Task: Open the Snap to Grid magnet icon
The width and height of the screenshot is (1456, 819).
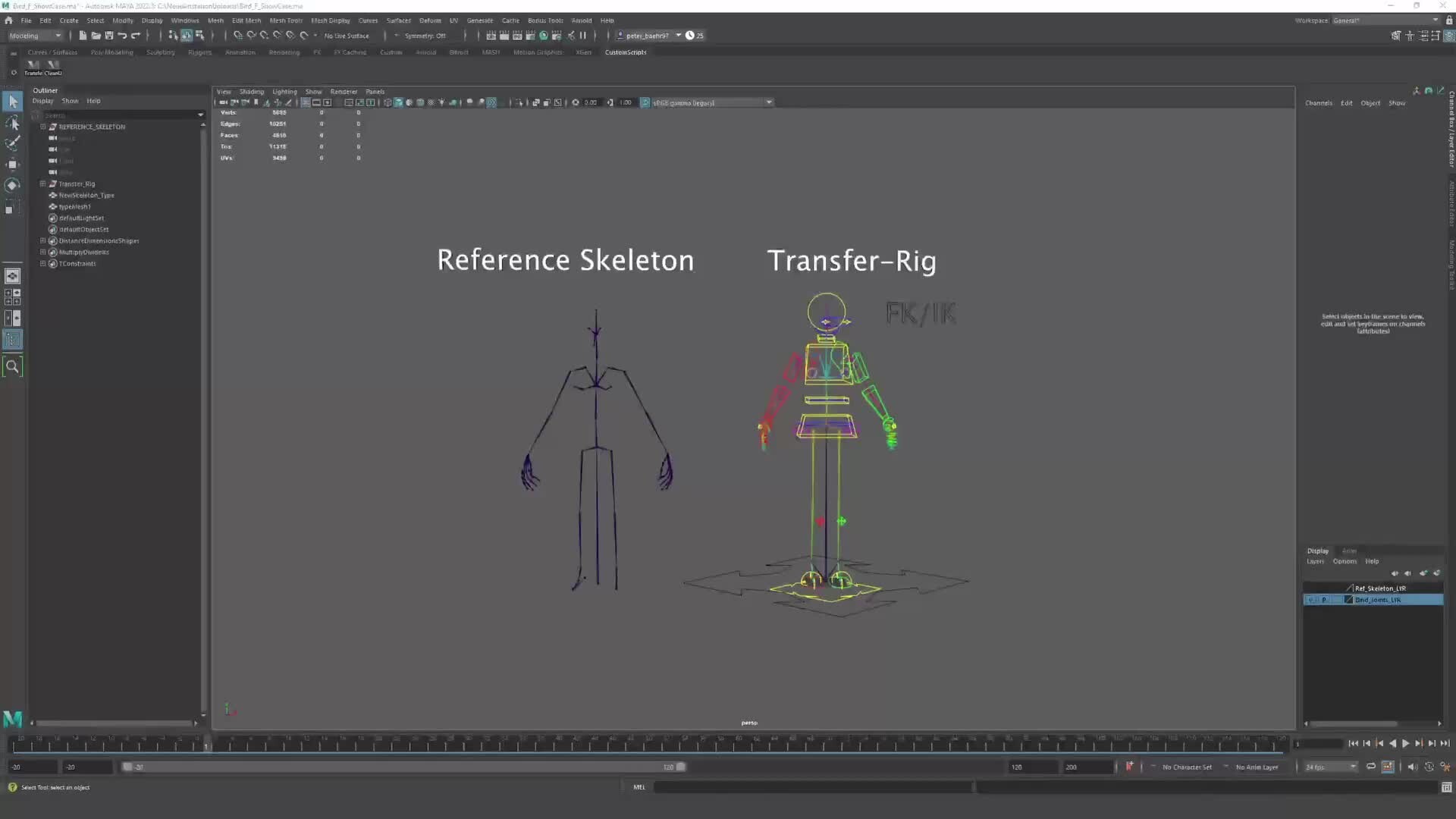Action: pyautogui.click(x=238, y=35)
